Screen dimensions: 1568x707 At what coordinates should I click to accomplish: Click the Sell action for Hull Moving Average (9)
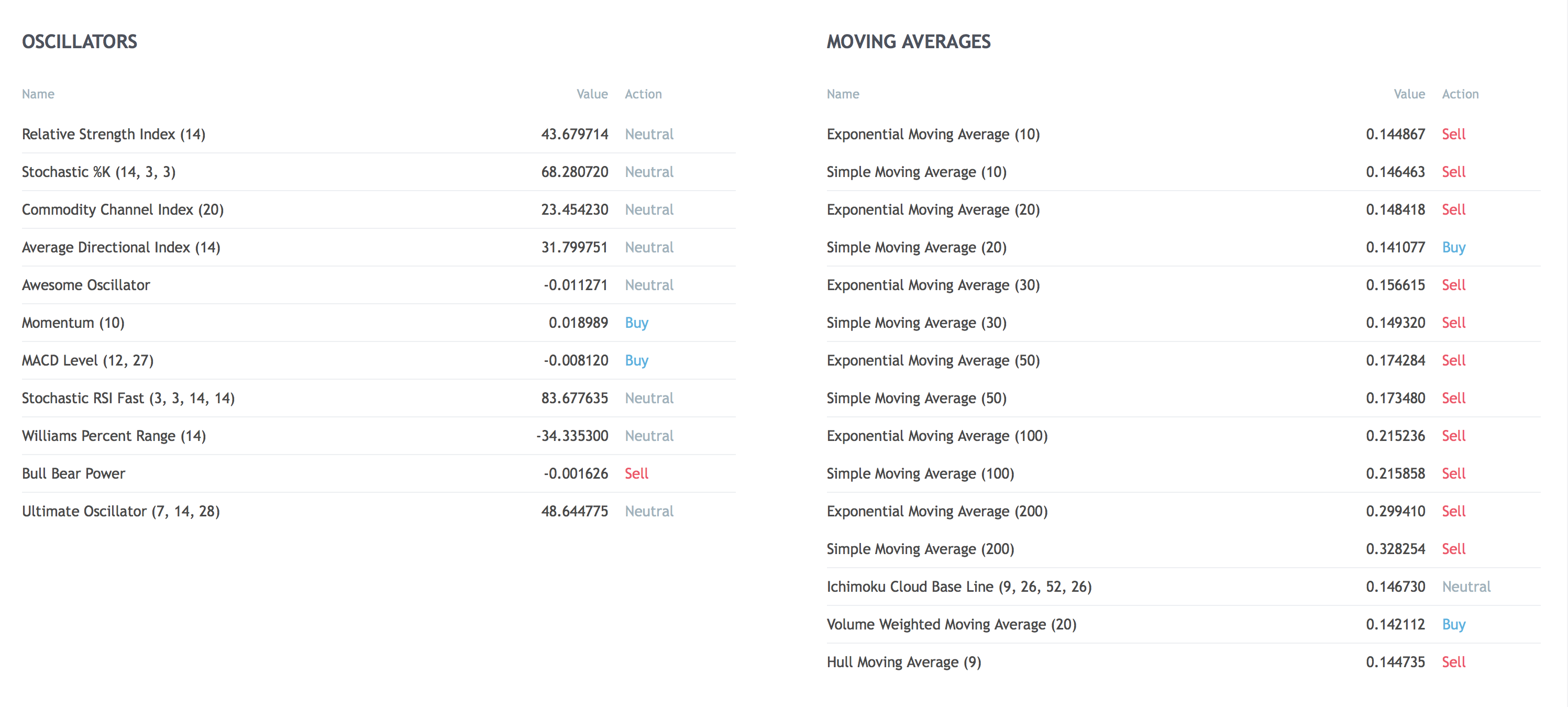[x=1454, y=662]
